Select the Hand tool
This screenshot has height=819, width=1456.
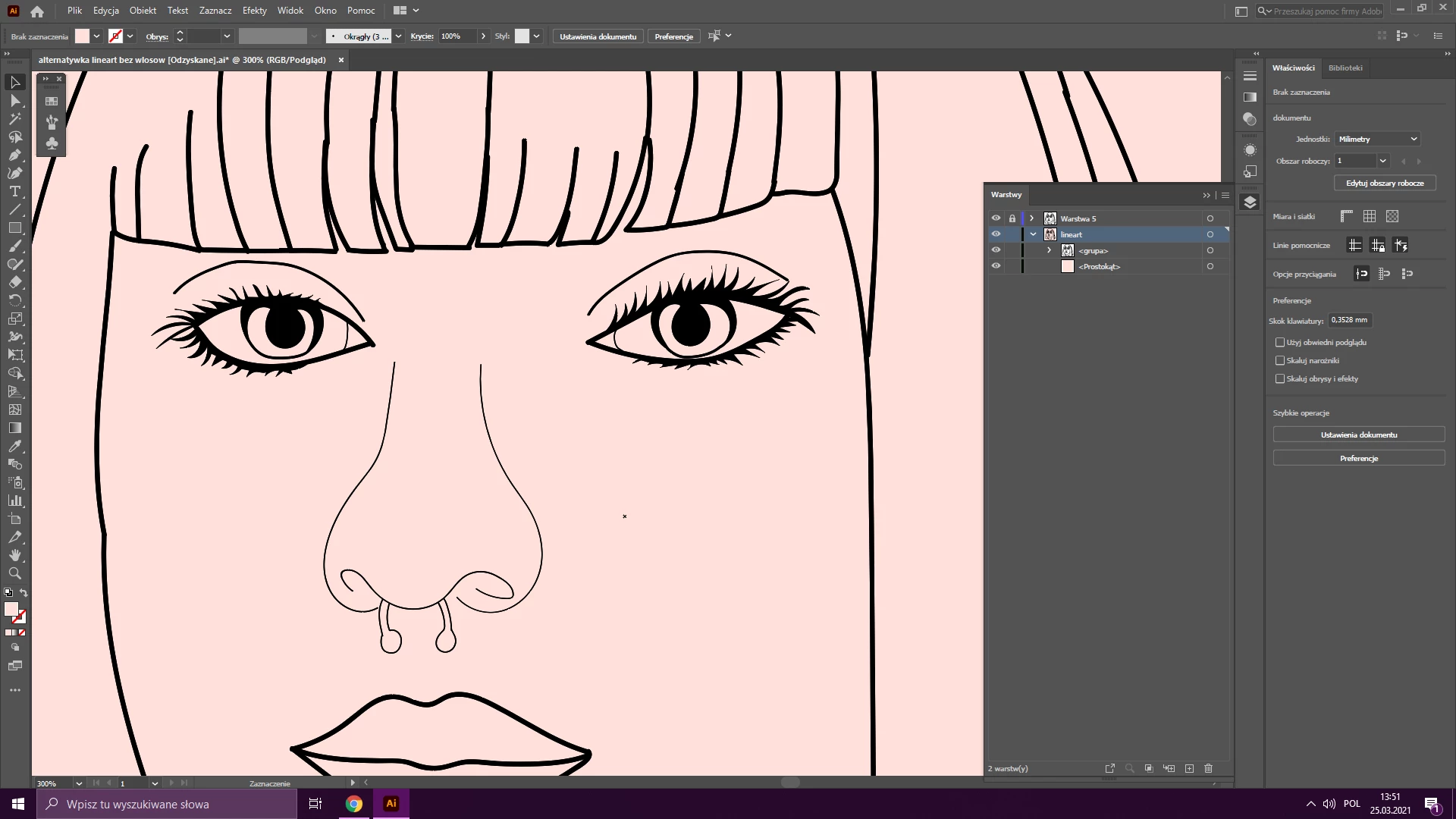(x=14, y=556)
